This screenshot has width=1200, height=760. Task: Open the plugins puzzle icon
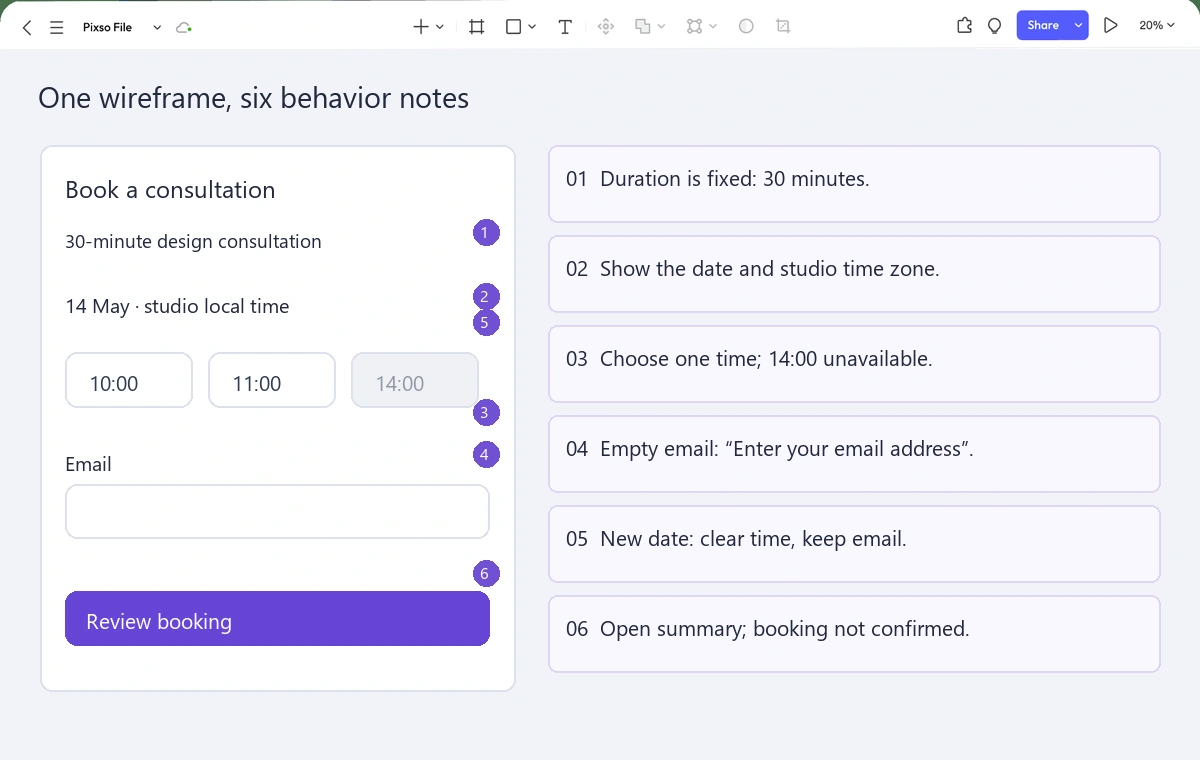(x=964, y=26)
